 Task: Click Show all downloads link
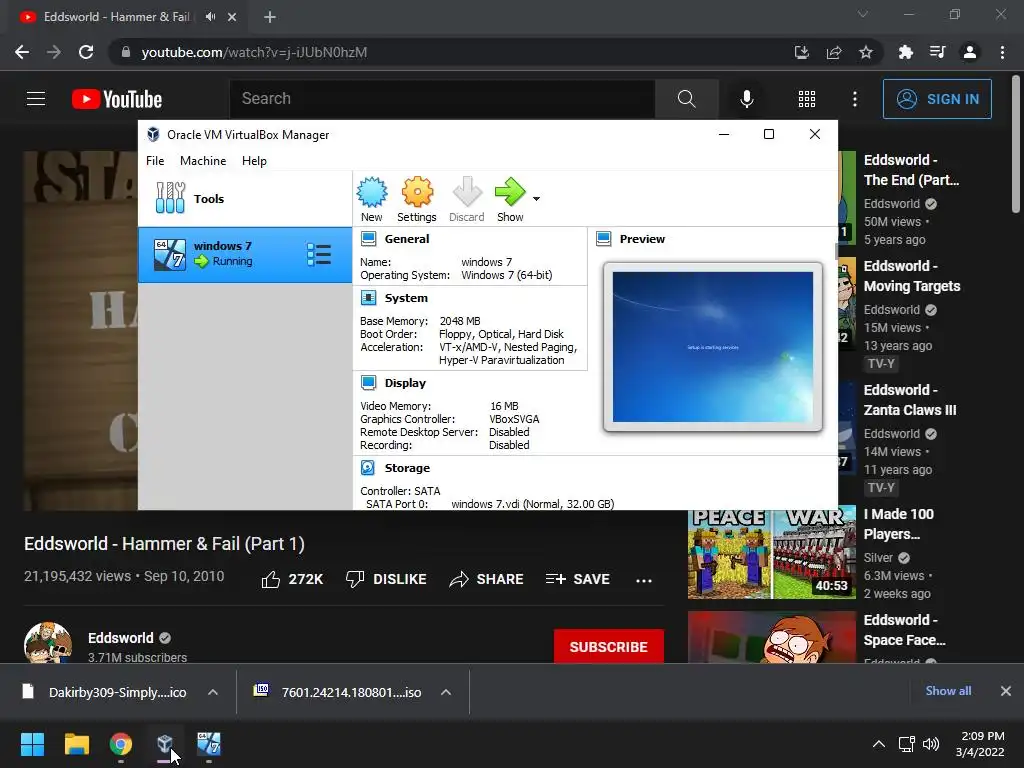948,691
